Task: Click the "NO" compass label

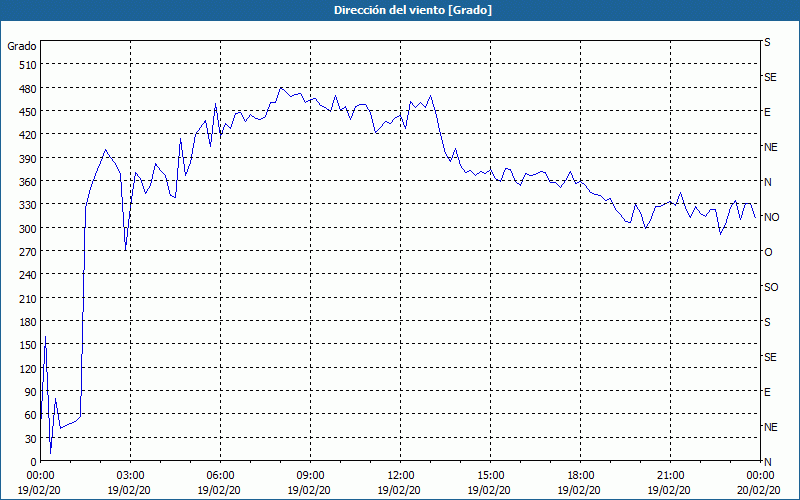Action: pos(771,217)
